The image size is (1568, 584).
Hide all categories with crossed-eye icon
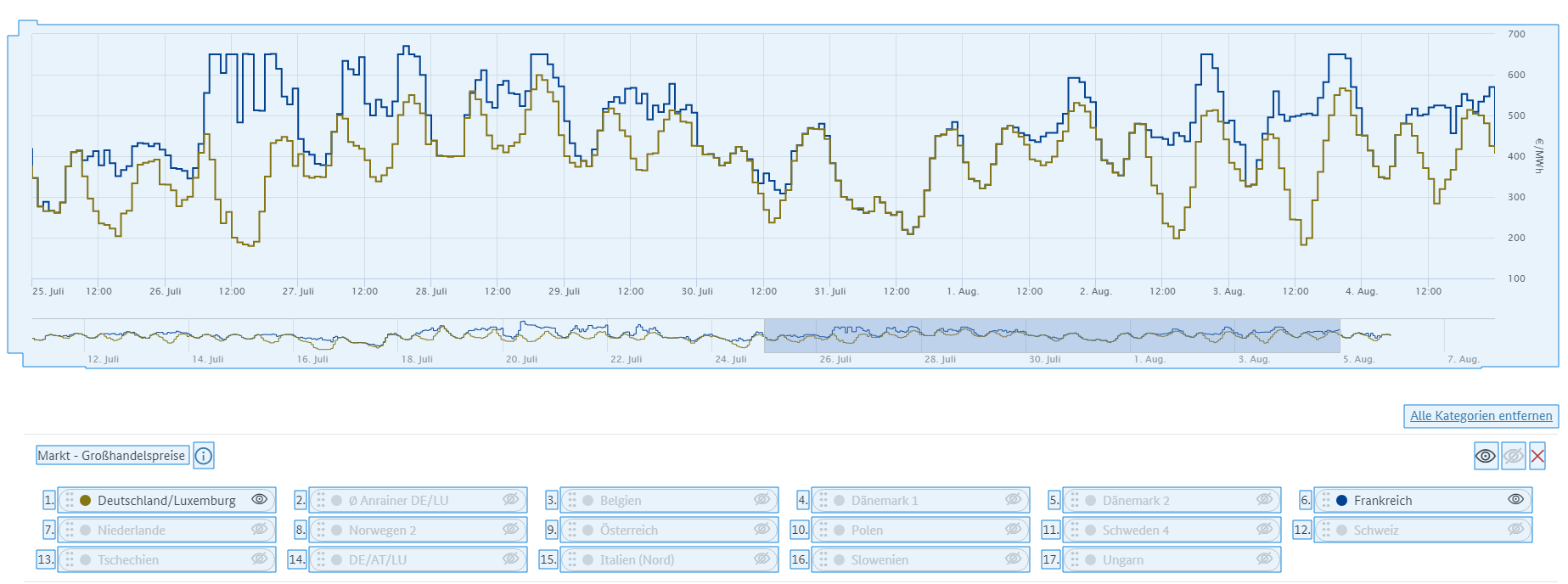coord(1513,456)
